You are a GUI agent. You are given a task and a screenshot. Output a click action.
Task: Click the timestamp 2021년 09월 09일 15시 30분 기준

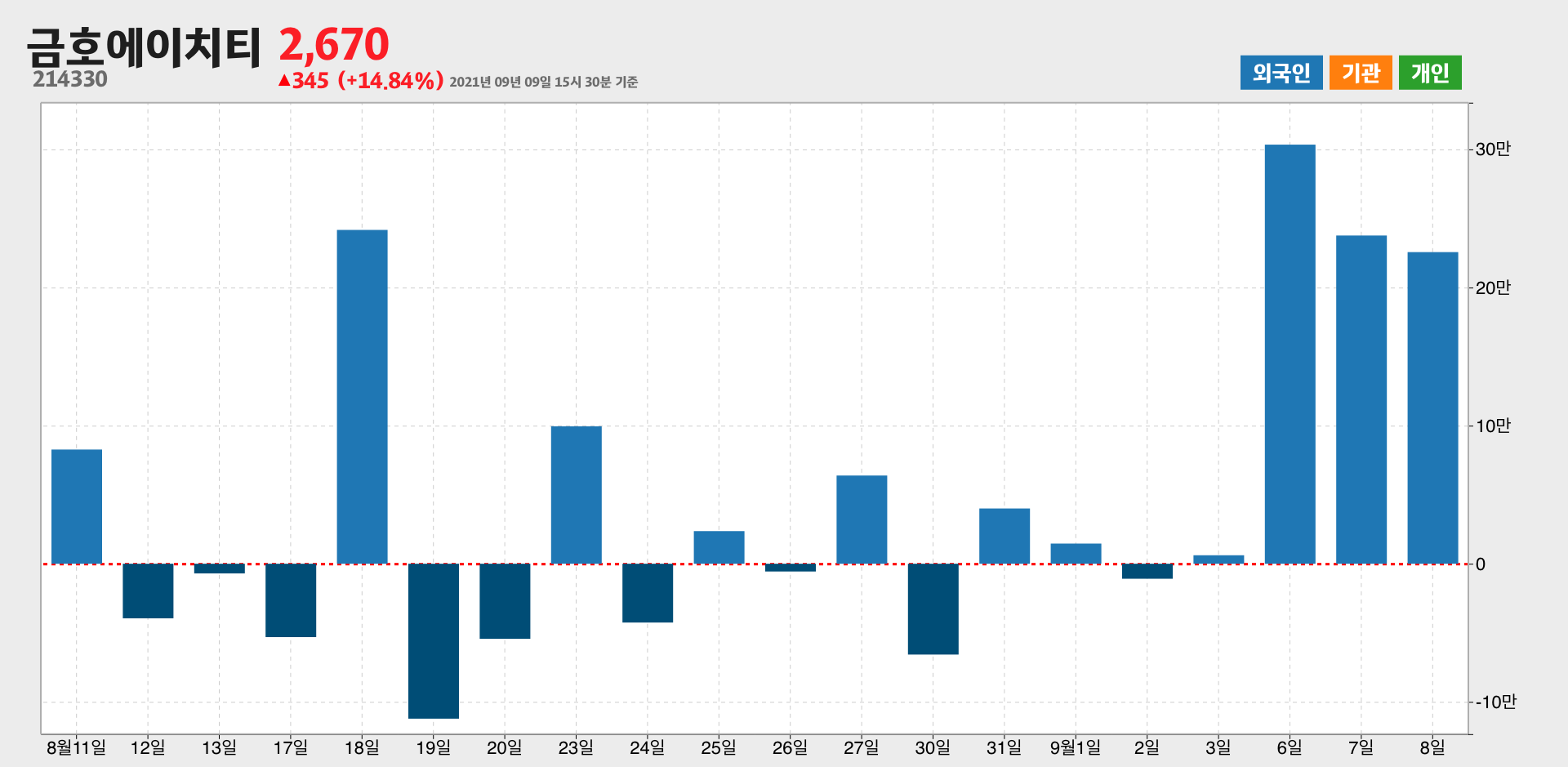544,82
